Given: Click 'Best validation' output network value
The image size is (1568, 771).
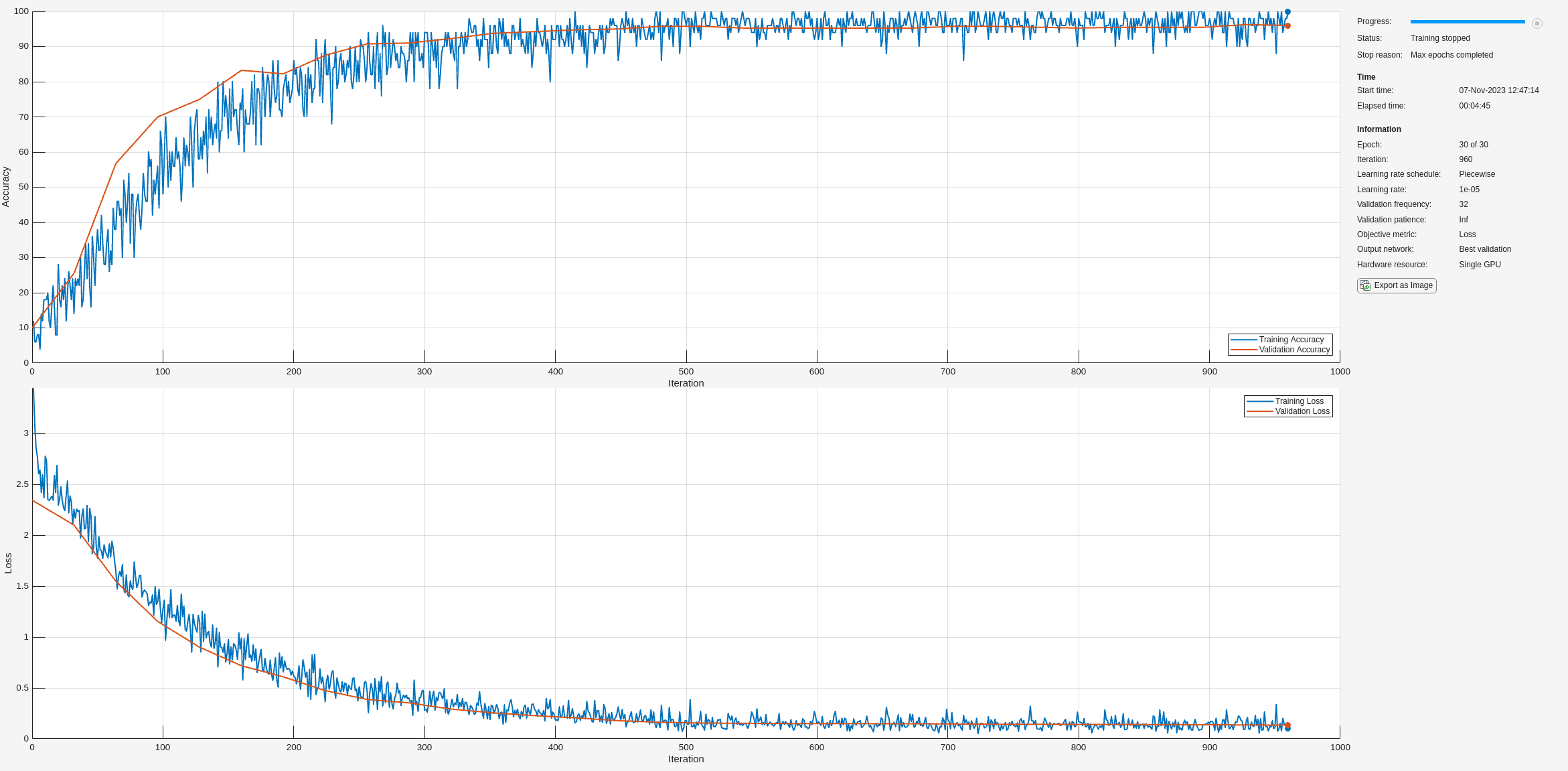Looking at the screenshot, I should pos(1485,249).
